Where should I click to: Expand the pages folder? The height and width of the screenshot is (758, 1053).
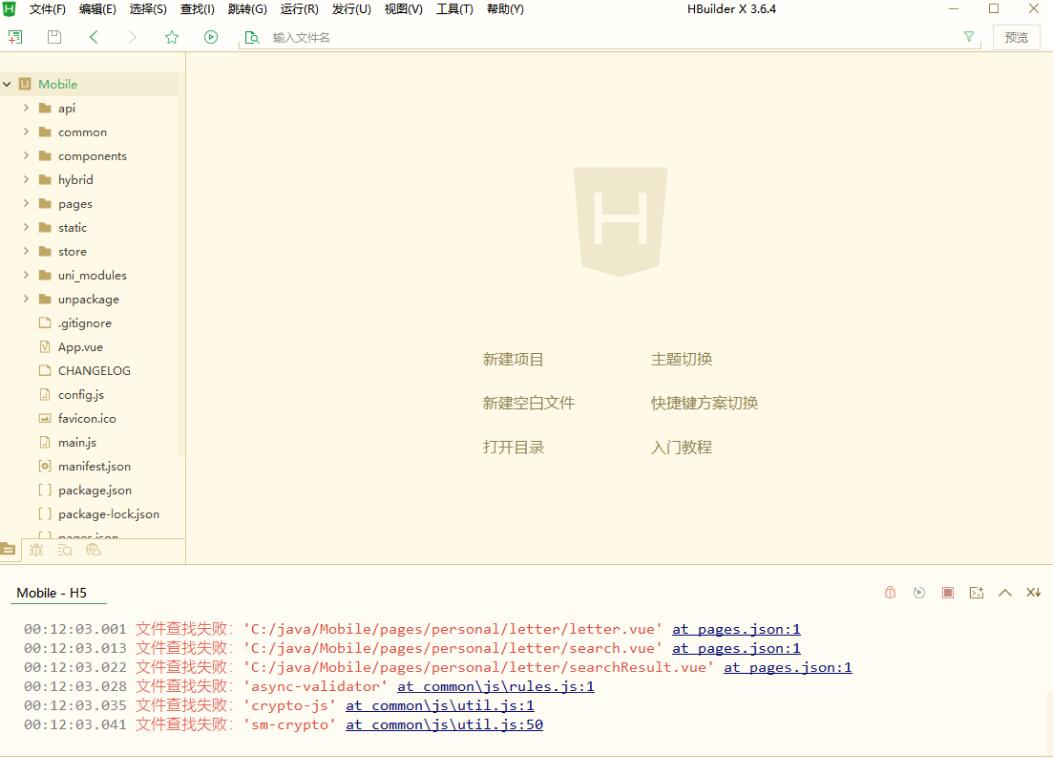click(26, 203)
